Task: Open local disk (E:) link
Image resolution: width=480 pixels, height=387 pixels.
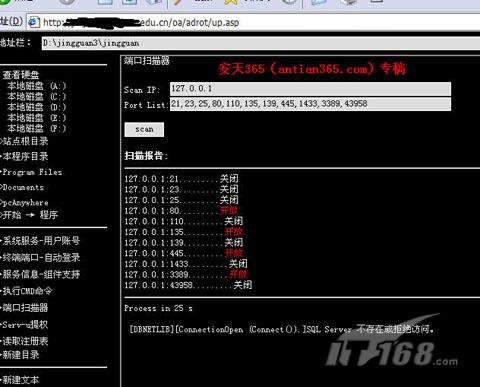Action: [37, 118]
